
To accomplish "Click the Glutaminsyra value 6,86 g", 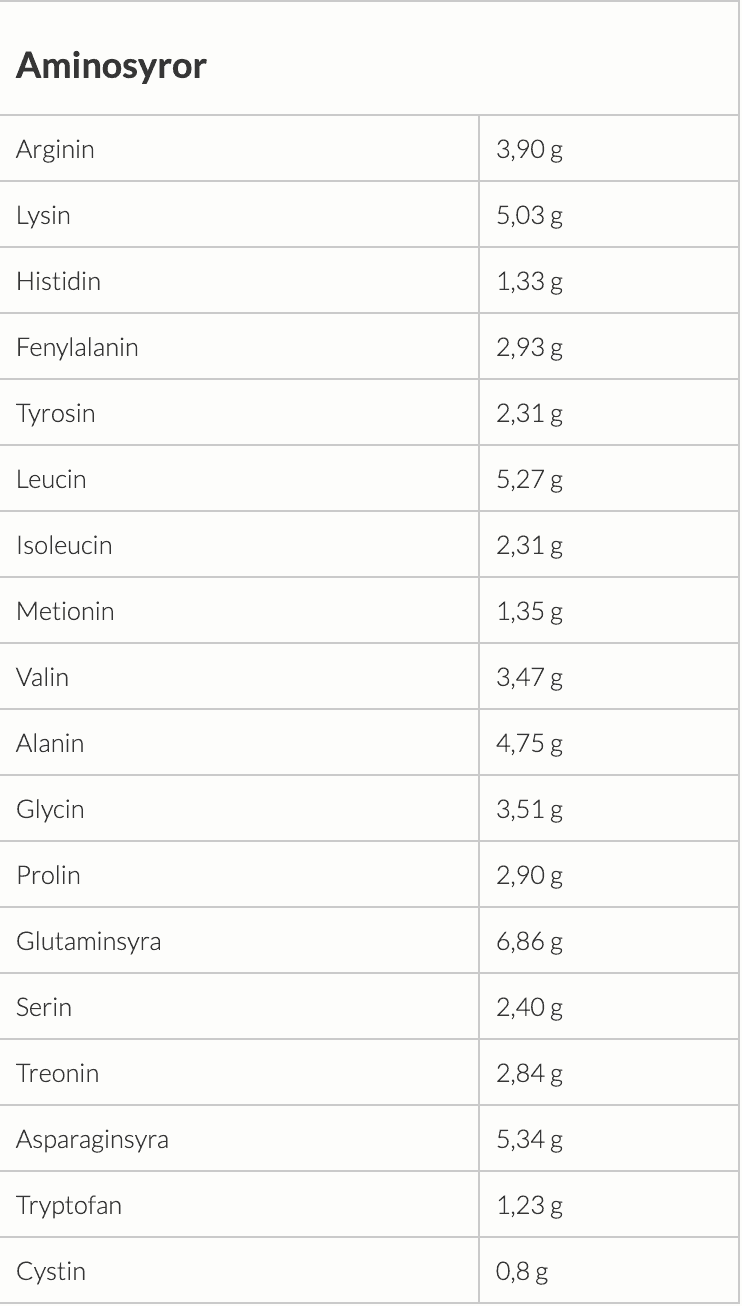I will tap(529, 942).
